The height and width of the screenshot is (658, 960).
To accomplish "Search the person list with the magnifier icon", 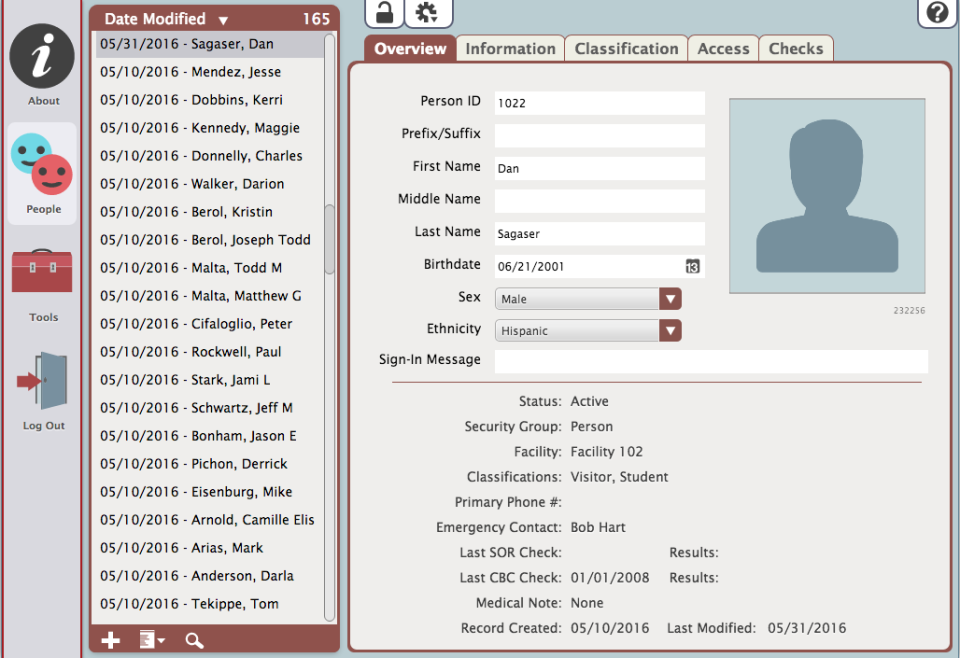I will tap(194, 639).
